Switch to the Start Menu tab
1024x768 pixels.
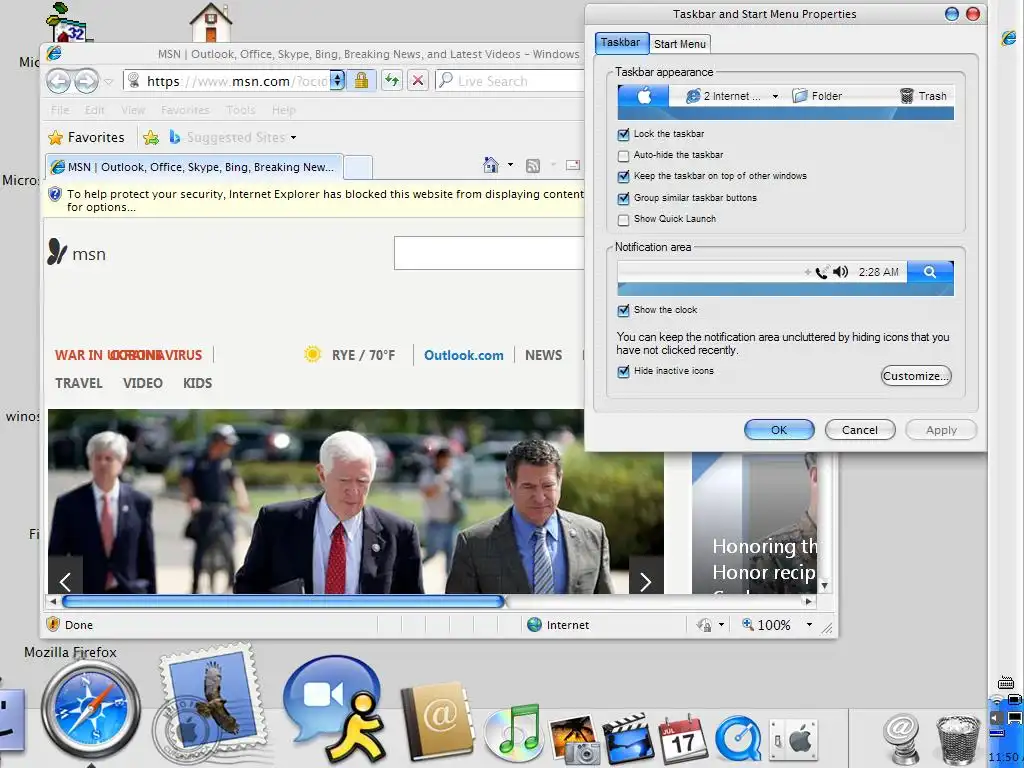click(x=680, y=44)
